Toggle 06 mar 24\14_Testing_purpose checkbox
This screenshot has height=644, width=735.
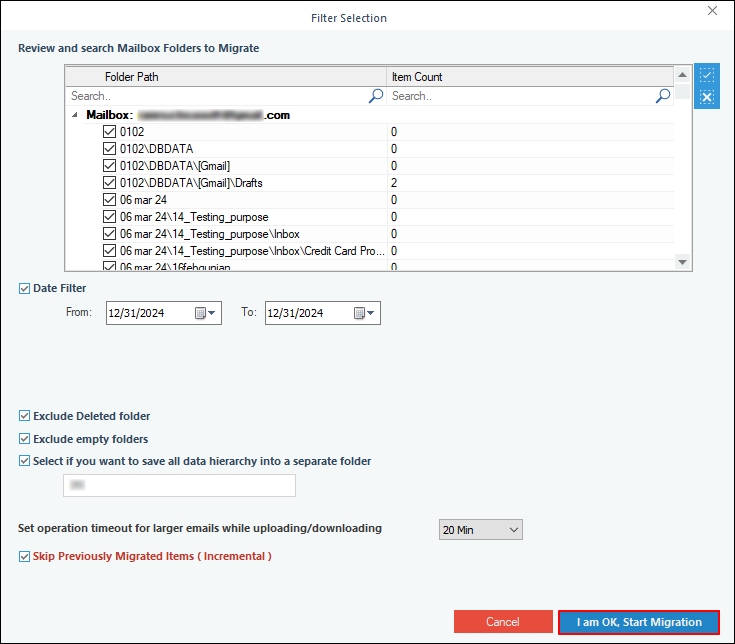109,217
